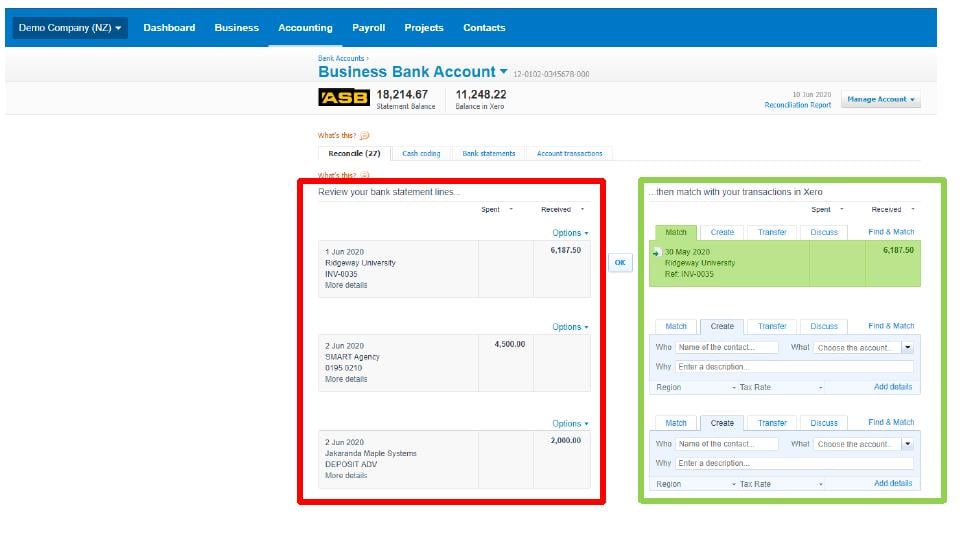Expand the Tax Rate dropdown in the last transaction form

[x=821, y=484]
